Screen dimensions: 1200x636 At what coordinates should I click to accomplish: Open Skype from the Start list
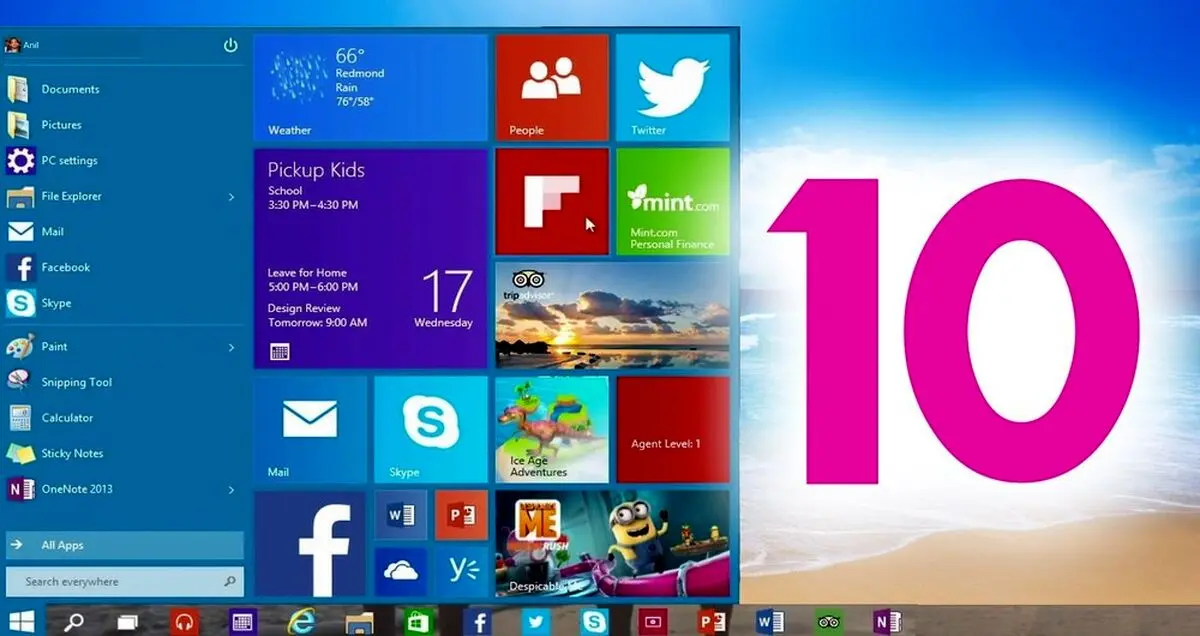point(124,303)
